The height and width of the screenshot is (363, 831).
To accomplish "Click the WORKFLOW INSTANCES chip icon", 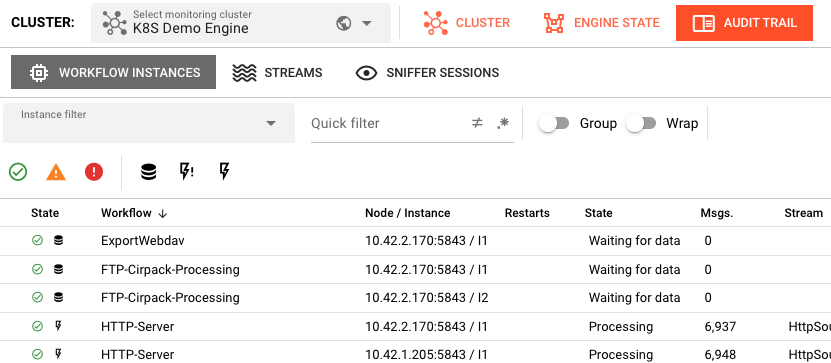I will click(39, 73).
